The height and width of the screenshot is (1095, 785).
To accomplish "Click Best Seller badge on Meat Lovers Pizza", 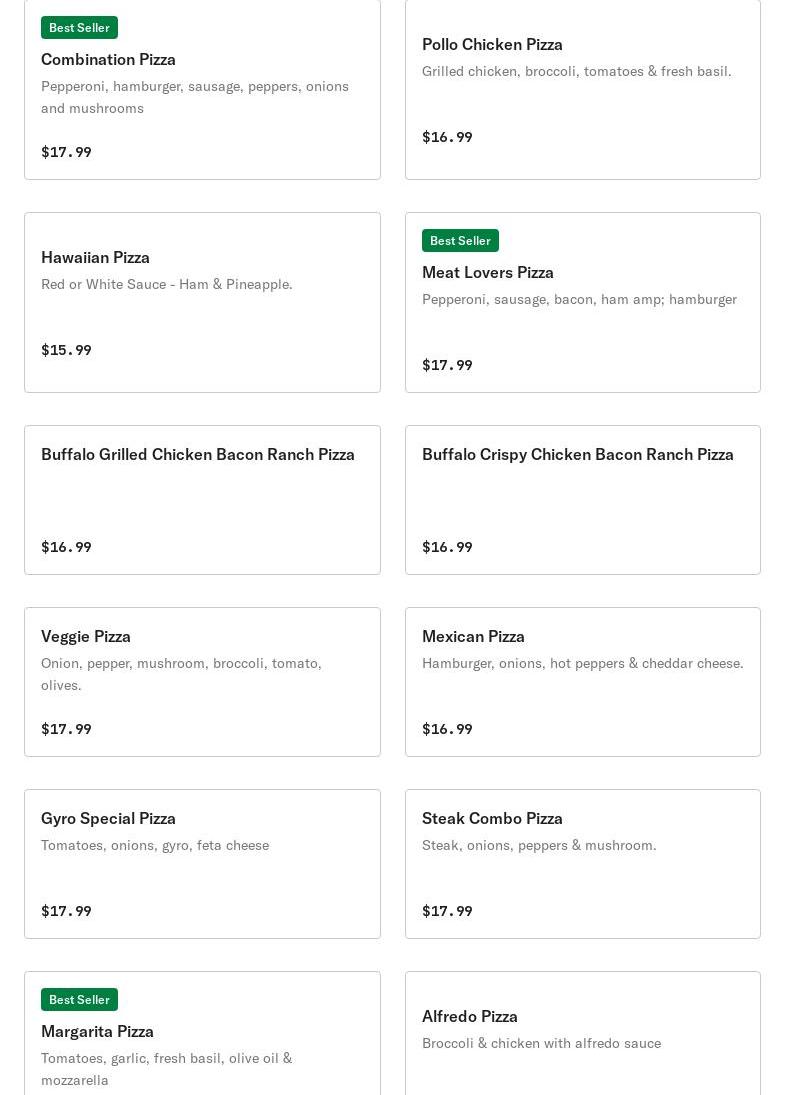I will pos(460,240).
